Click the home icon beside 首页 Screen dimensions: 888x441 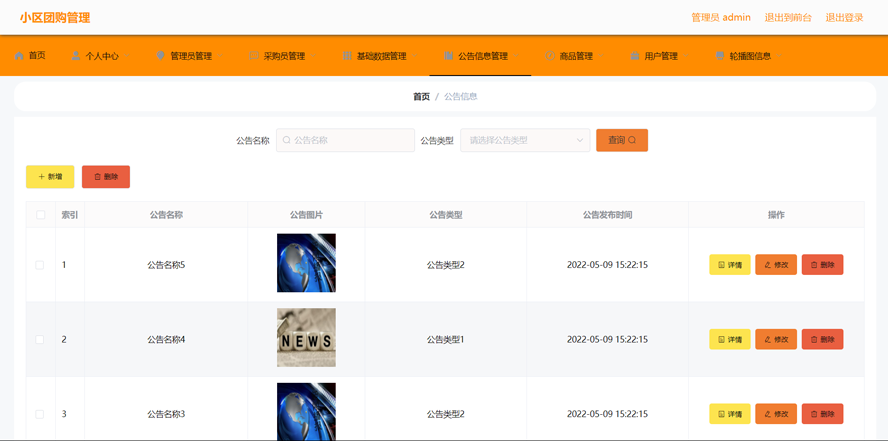pos(19,55)
